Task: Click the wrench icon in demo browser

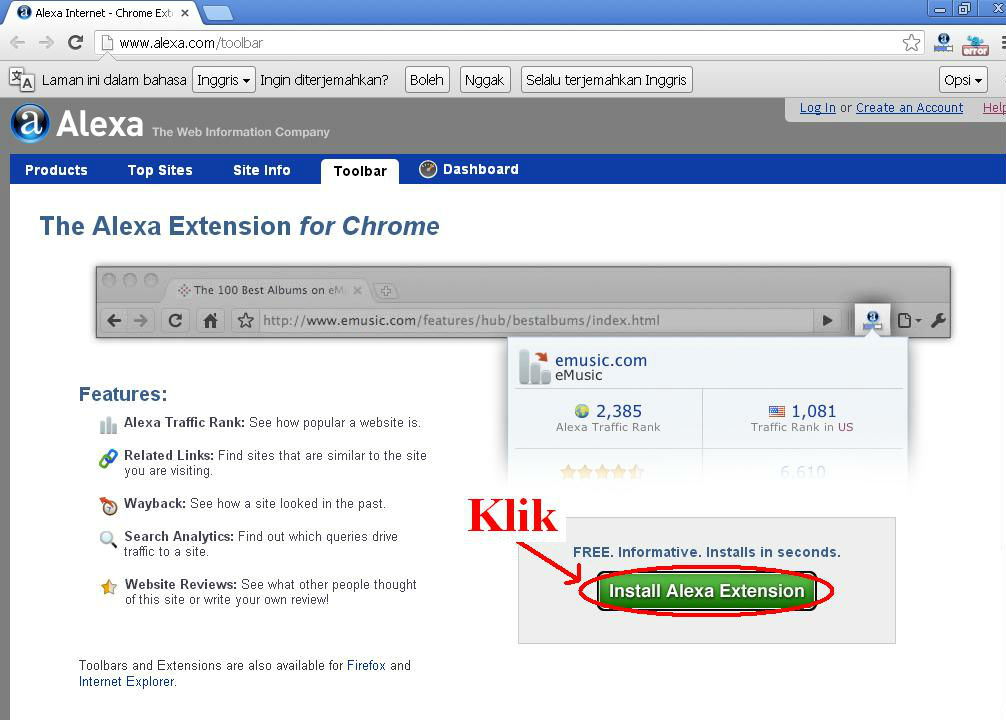Action: click(x=938, y=320)
